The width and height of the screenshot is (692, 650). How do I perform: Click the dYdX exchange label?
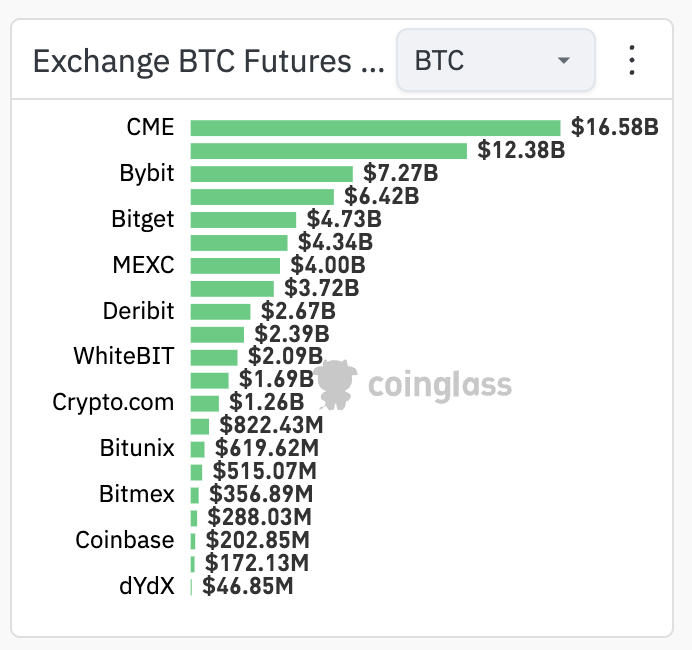tap(146, 586)
